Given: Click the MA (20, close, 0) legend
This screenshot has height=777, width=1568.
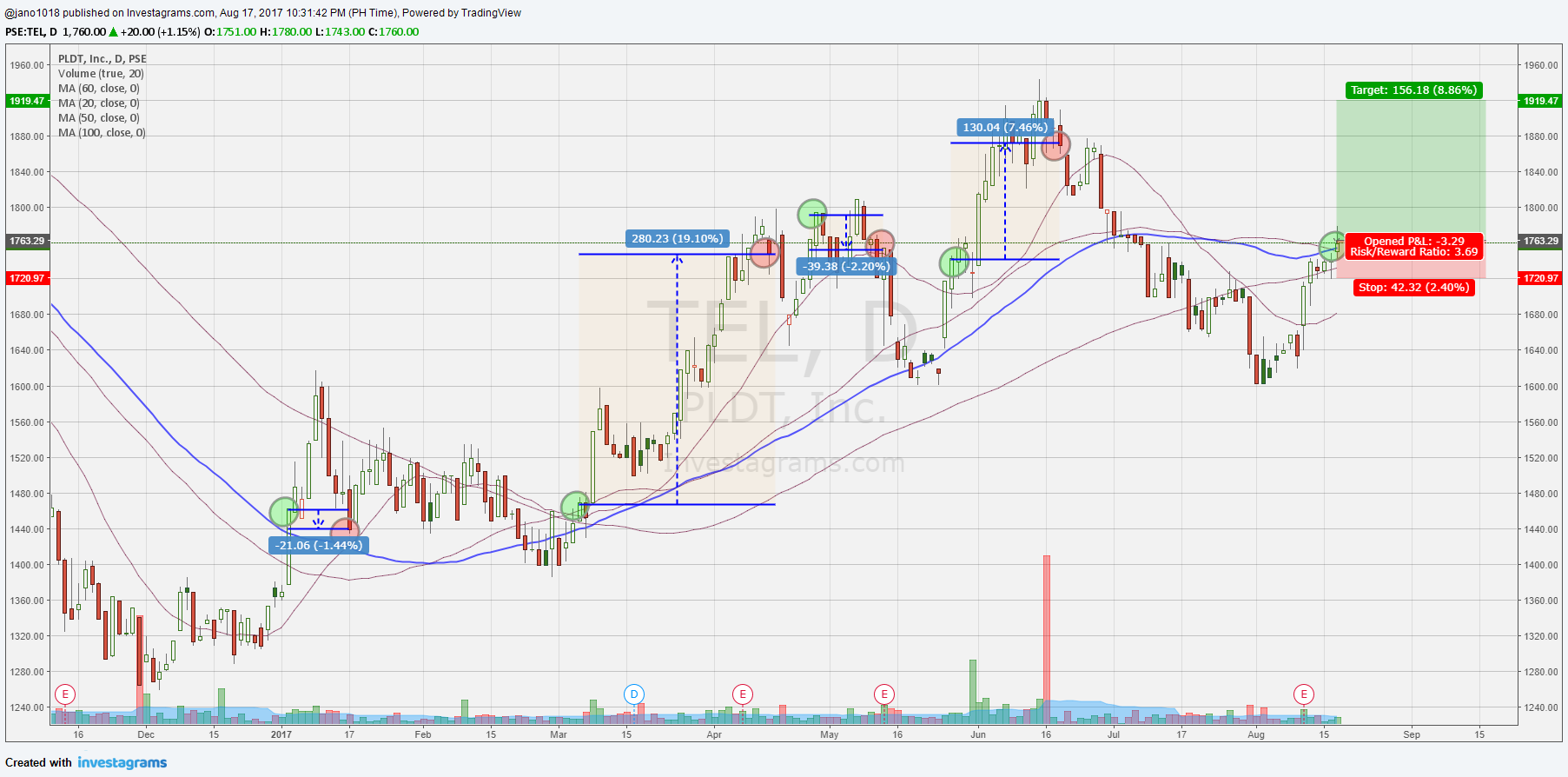Looking at the screenshot, I should (99, 103).
